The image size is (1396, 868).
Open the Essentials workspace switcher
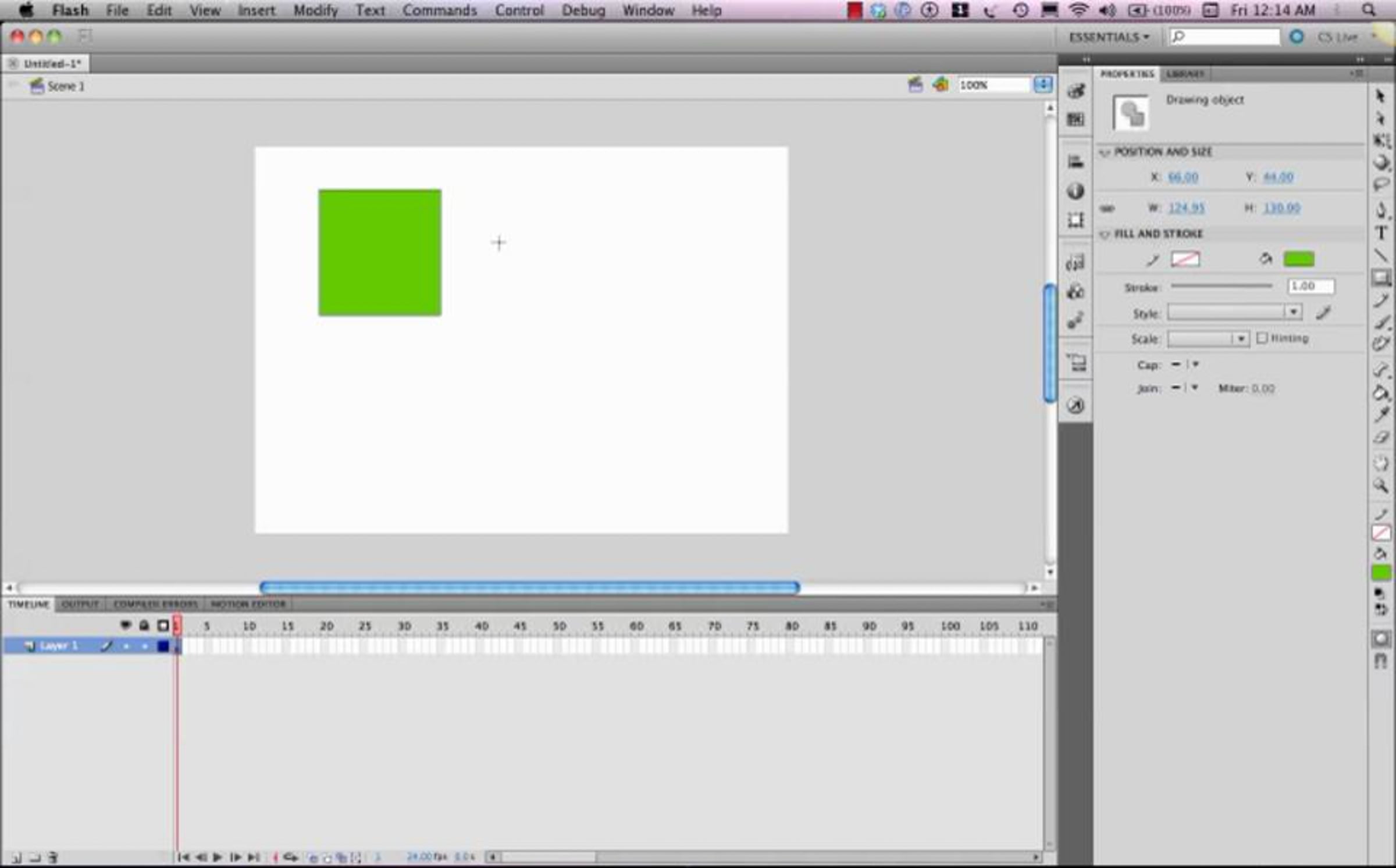[x=1109, y=37]
